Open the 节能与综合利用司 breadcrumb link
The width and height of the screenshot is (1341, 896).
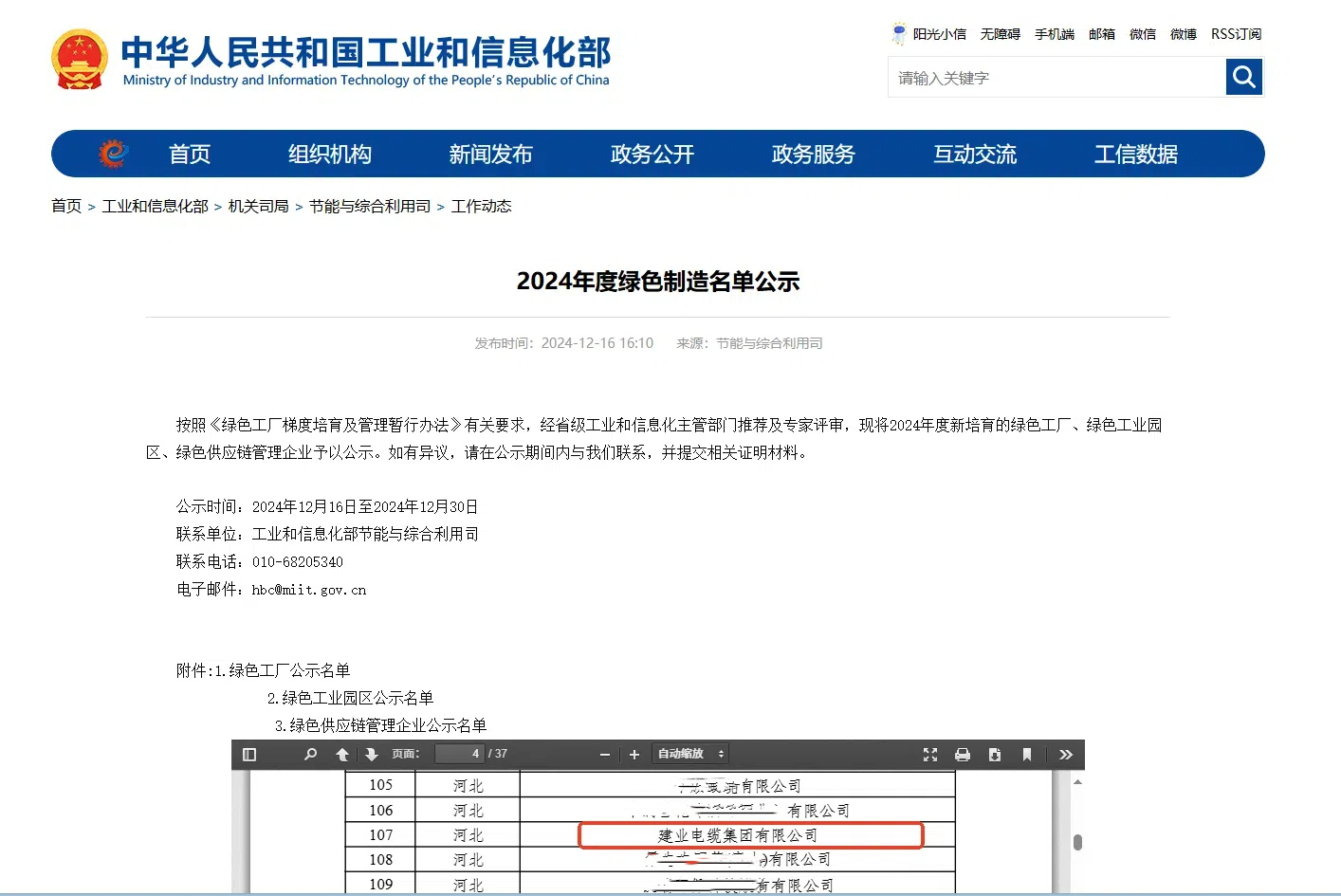370,206
